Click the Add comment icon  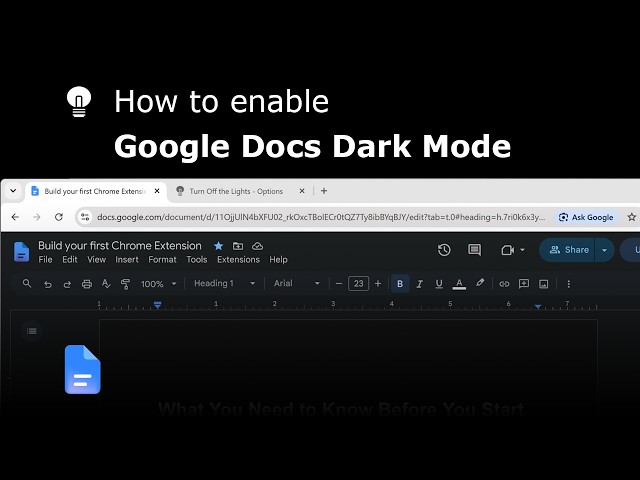[524, 284]
